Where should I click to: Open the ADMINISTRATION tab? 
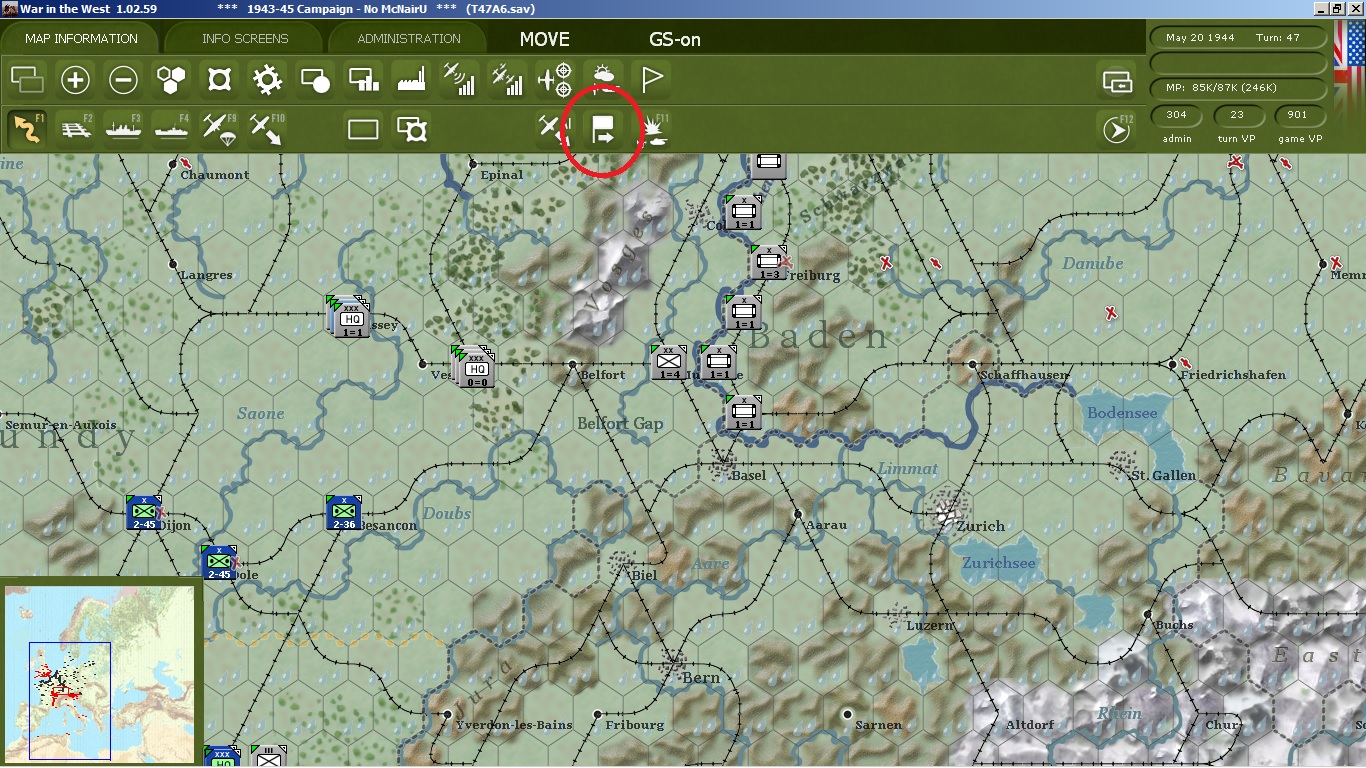point(409,39)
